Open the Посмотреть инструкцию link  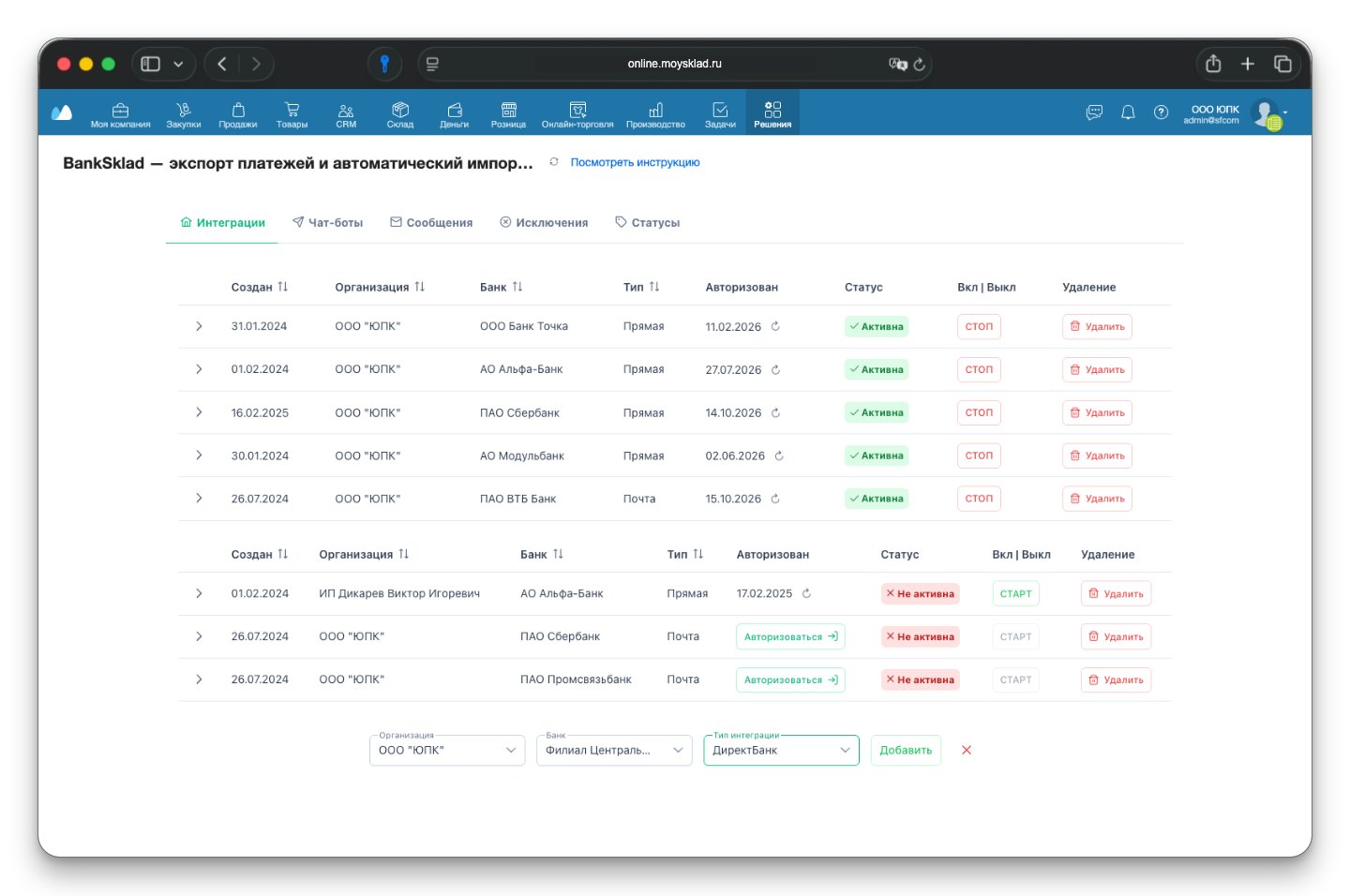click(635, 163)
